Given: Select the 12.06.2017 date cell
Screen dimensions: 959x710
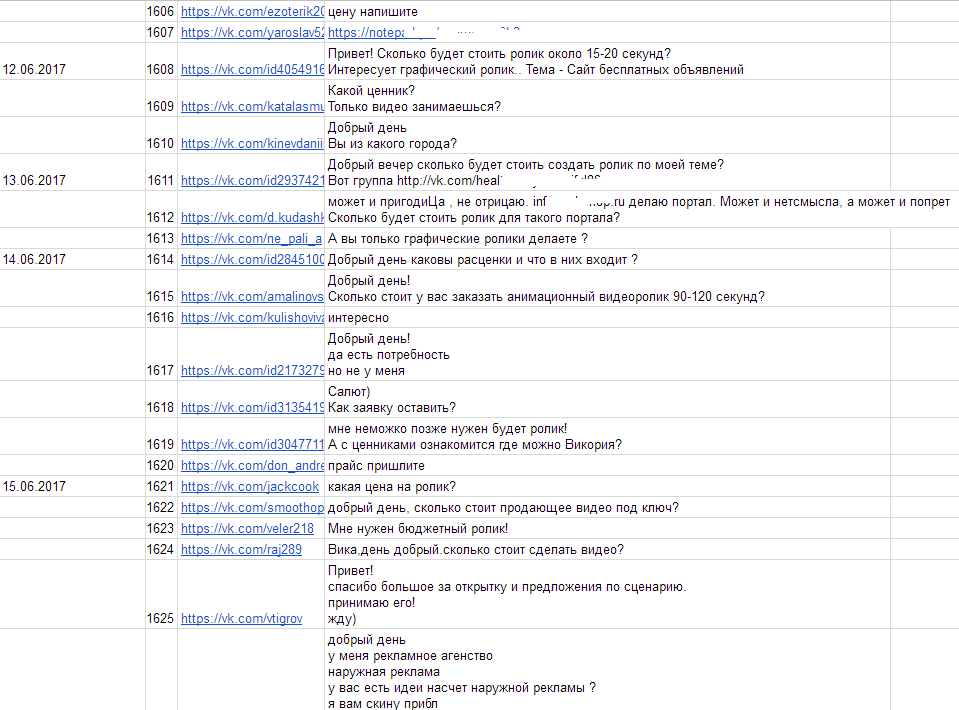Looking at the screenshot, I should [x=72, y=70].
